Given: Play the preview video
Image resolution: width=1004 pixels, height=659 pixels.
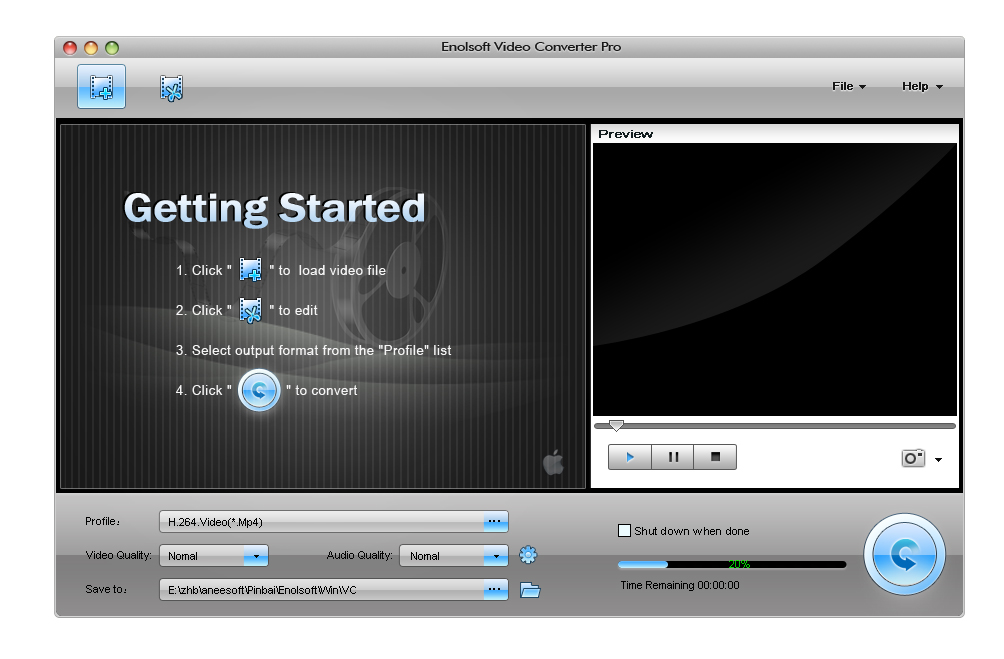Looking at the screenshot, I should 629,457.
